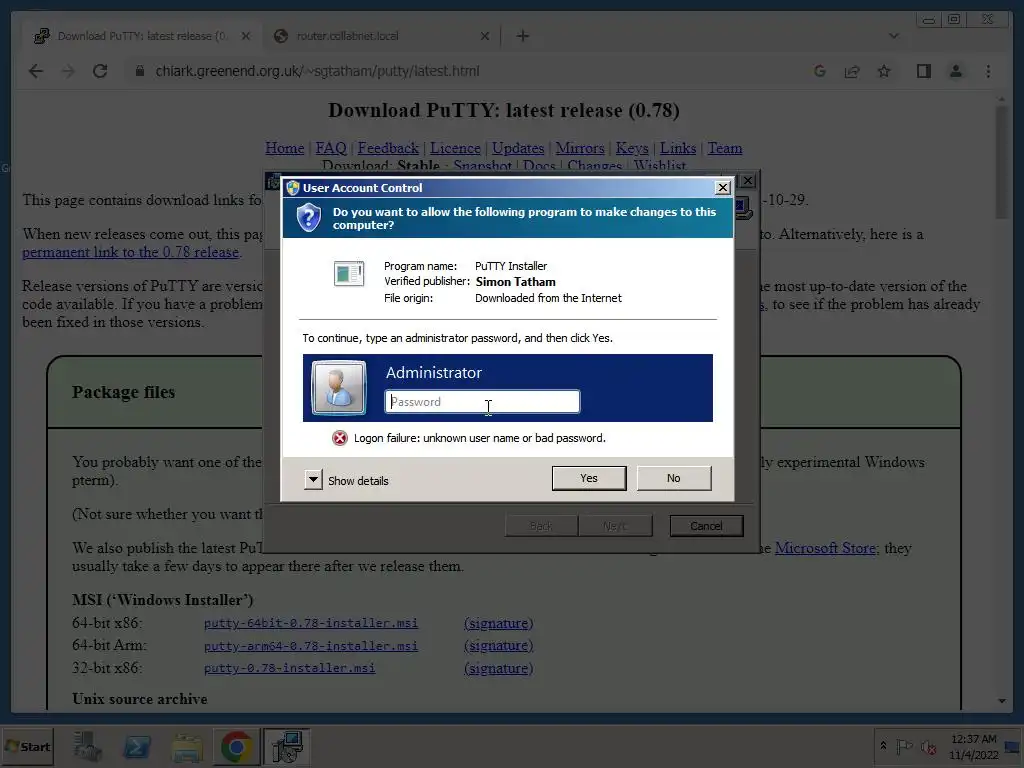Open permanent link to the 0.78 release
The image size is (1024, 768).
[131, 252]
